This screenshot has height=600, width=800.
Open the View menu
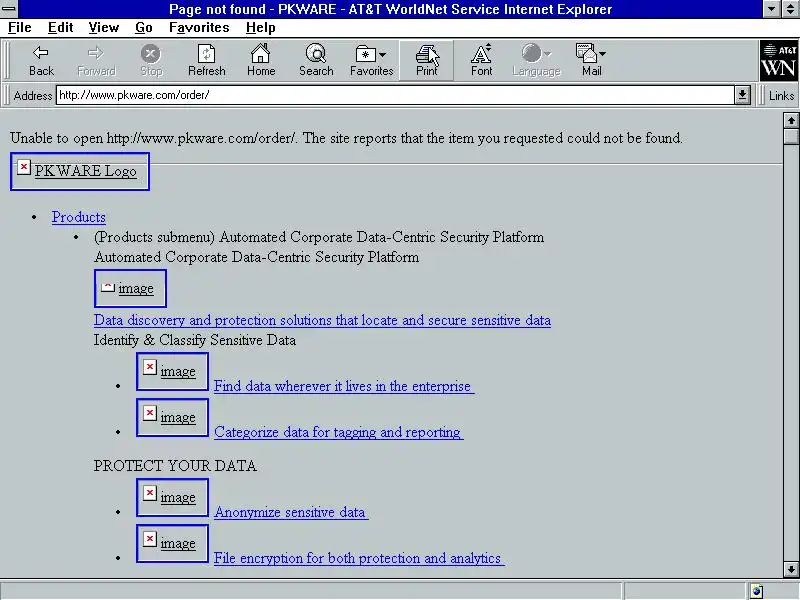104,28
